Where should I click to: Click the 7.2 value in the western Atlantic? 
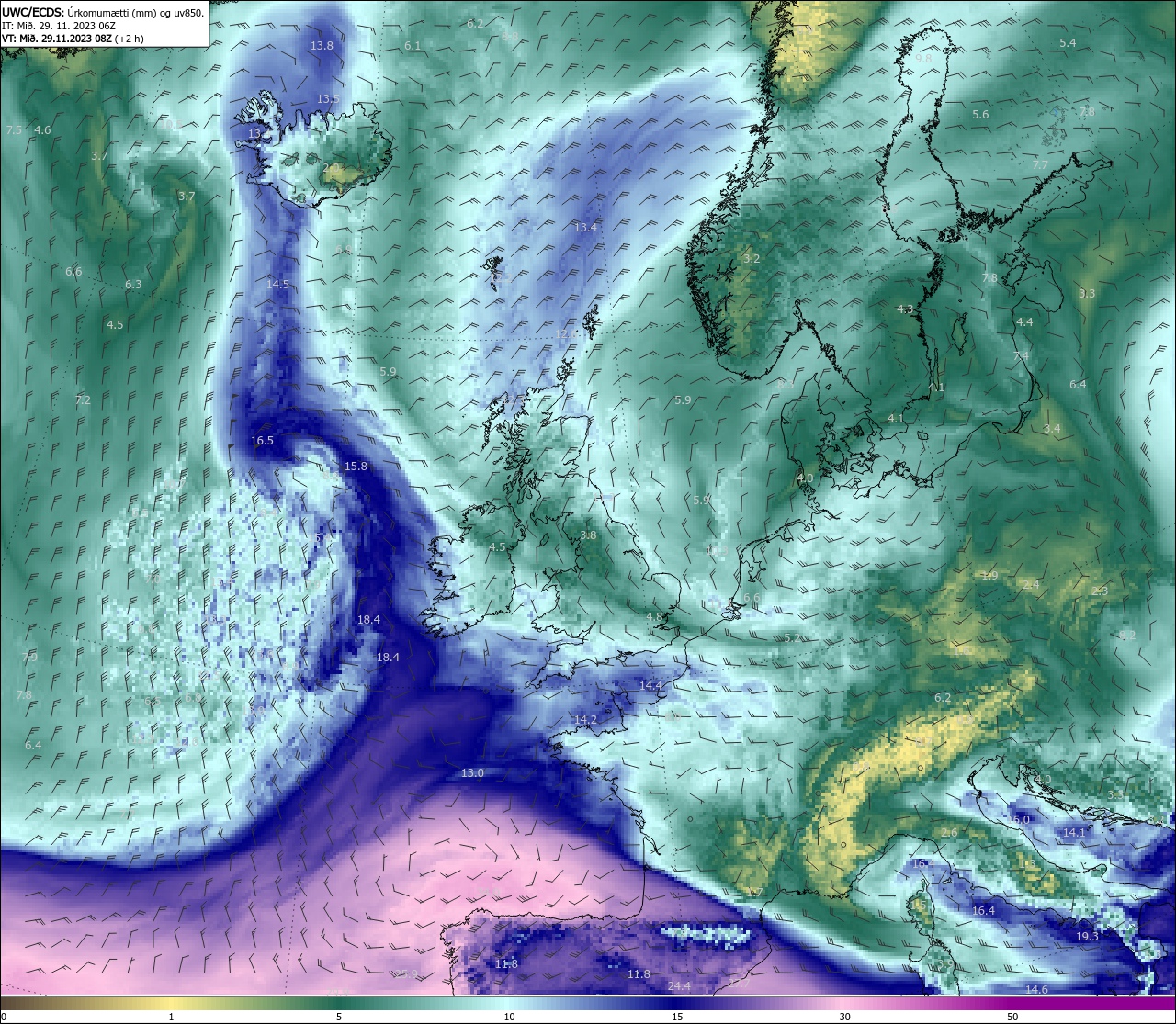click(x=83, y=400)
